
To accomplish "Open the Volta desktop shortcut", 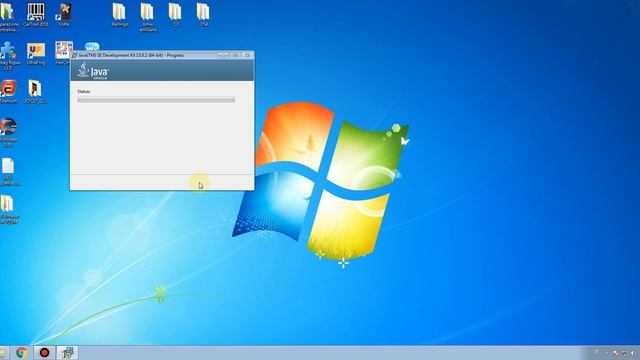I will coord(64,15).
